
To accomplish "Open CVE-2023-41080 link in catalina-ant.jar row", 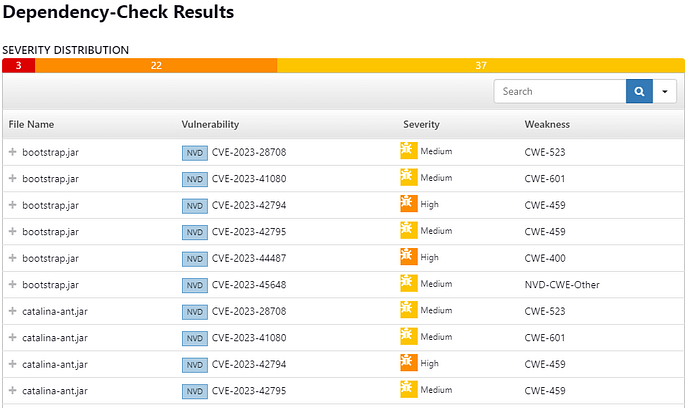I will 249,337.
